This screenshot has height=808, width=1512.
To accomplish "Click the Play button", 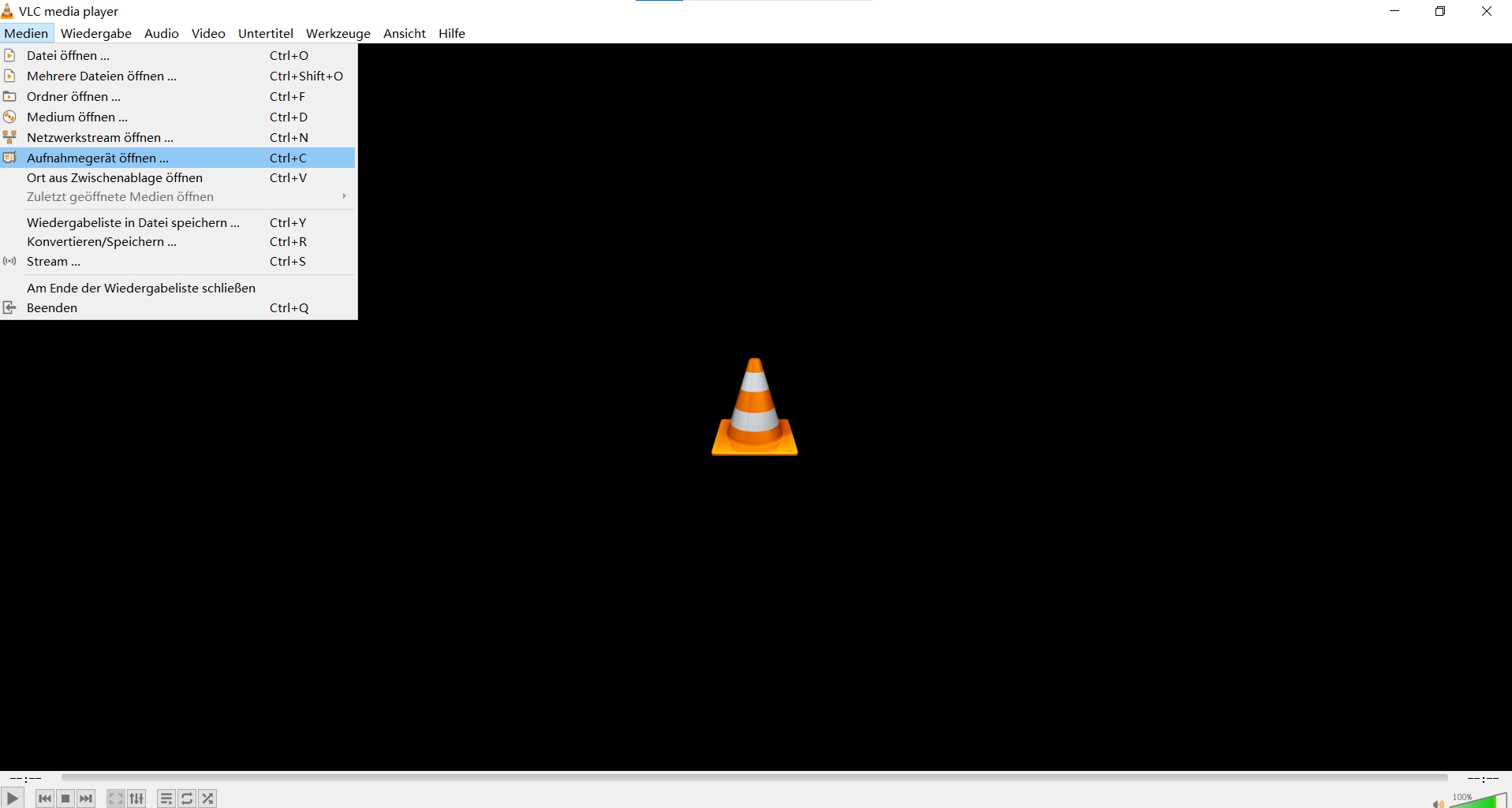I will click(x=13, y=798).
